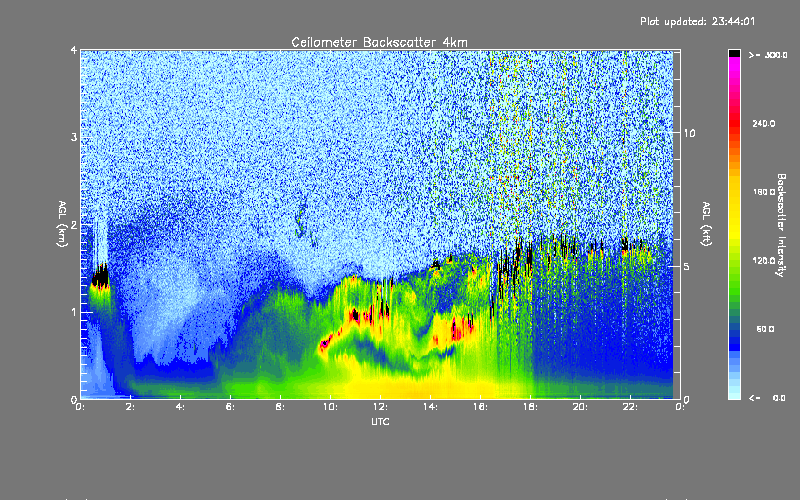Click the right 'AGL (kft)' axis label
This screenshot has height=500, width=800.
click(x=706, y=224)
